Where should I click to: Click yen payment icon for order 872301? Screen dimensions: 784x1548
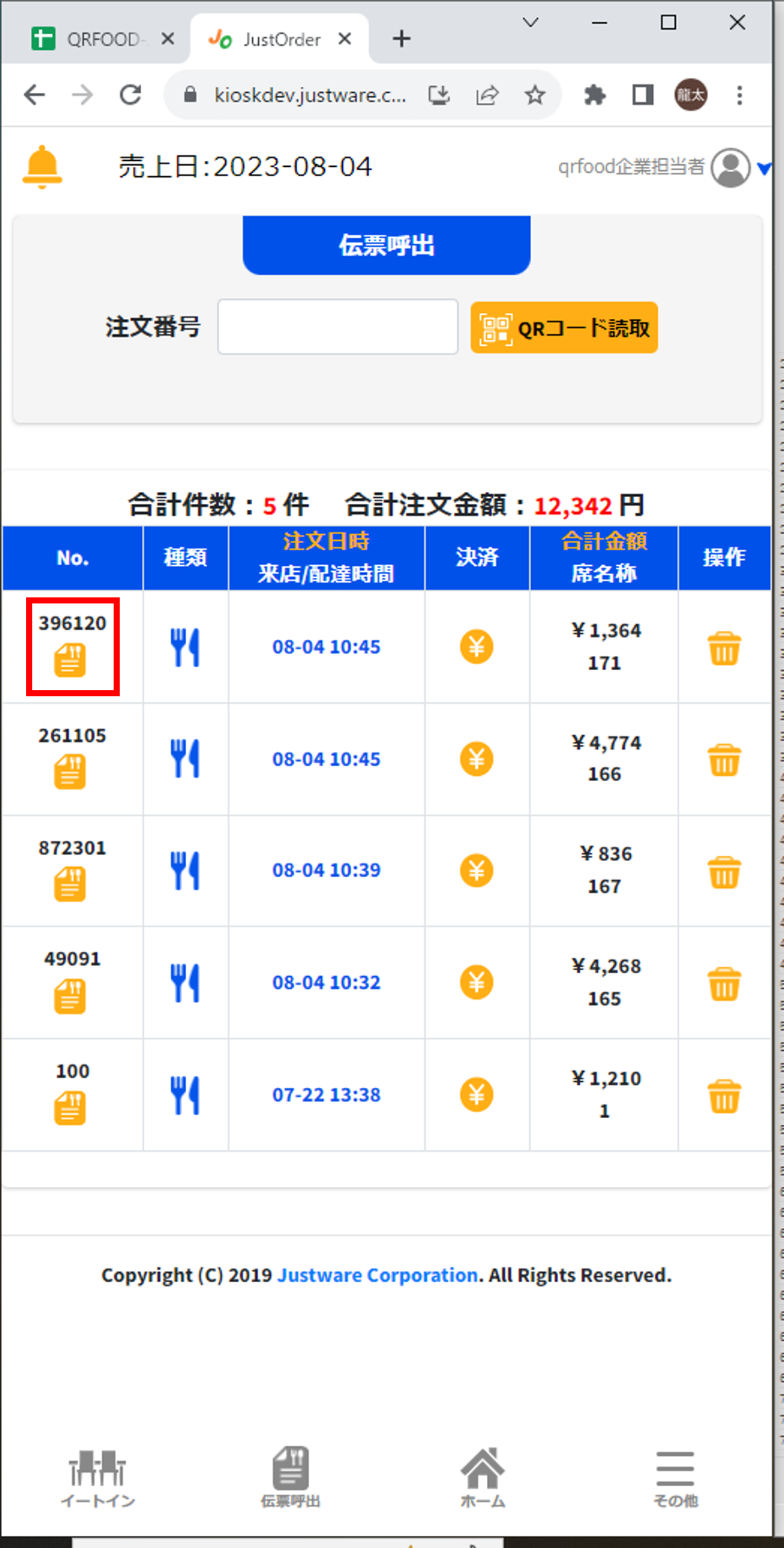coord(476,871)
